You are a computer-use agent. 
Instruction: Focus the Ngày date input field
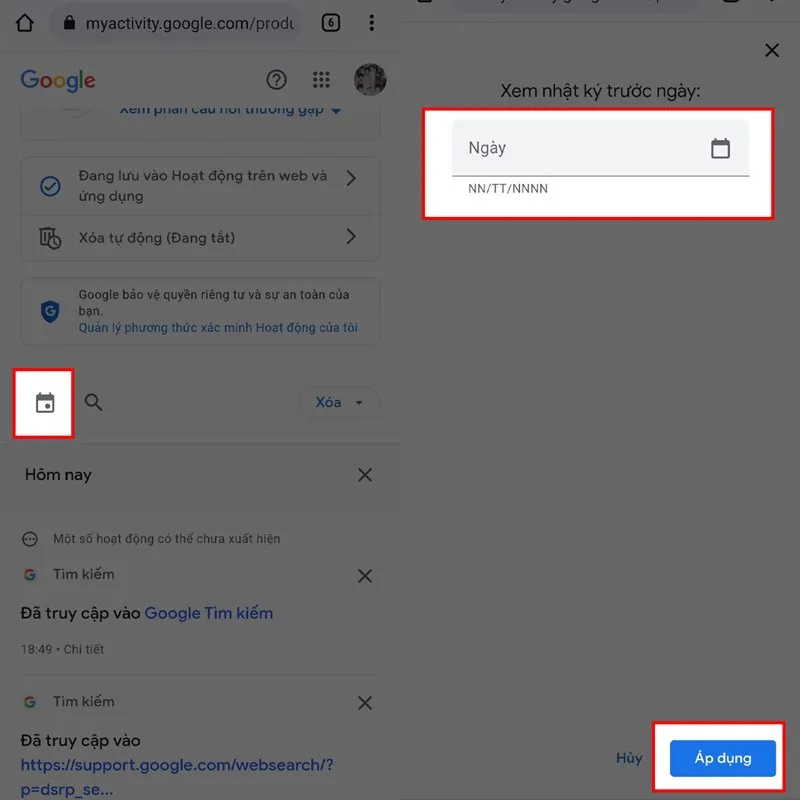(x=601, y=148)
